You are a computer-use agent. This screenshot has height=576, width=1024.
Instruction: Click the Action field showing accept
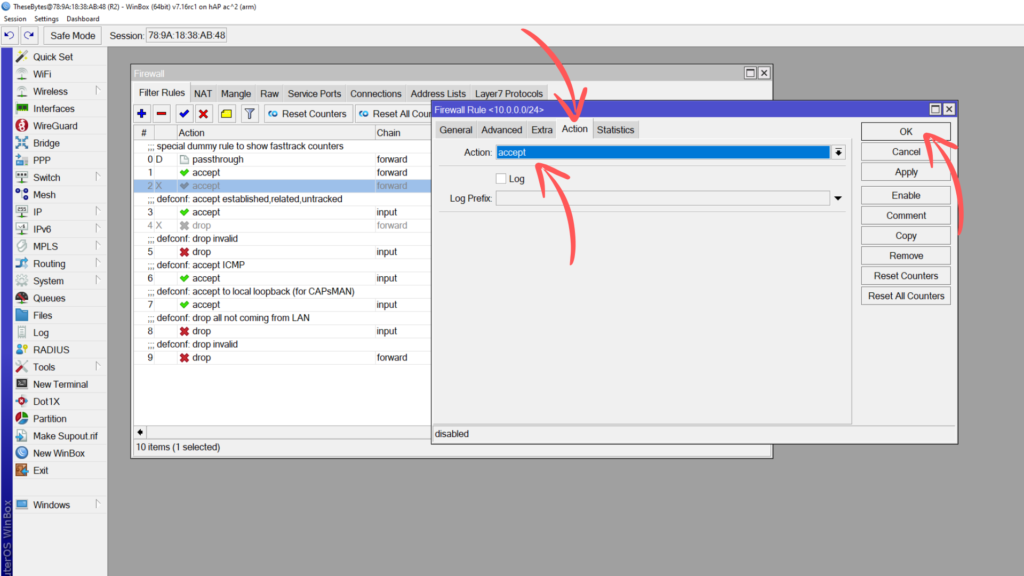tap(663, 152)
